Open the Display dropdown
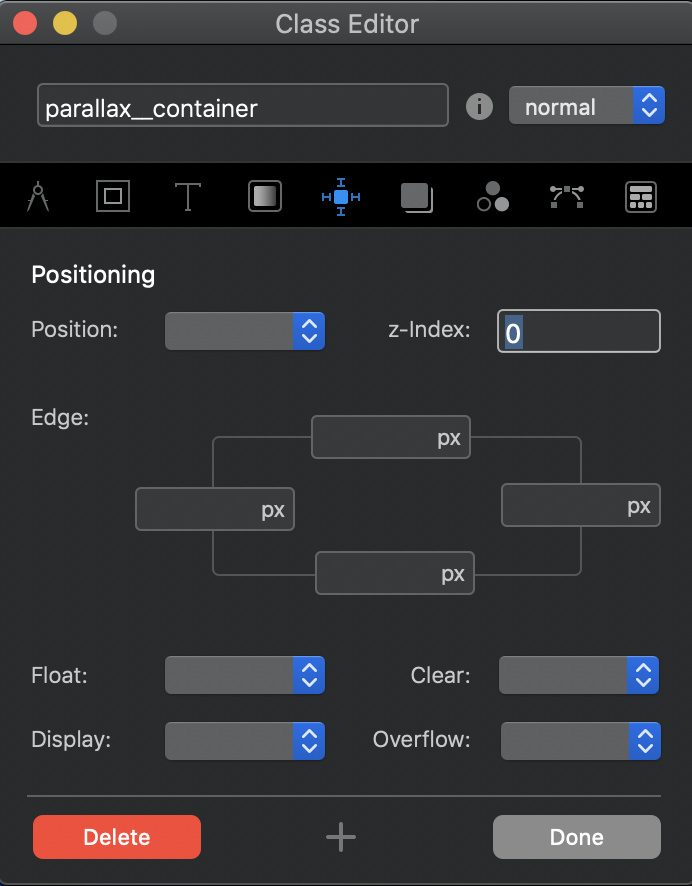Image resolution: width=692 pixels, height=886 pixels. (245, 741)
